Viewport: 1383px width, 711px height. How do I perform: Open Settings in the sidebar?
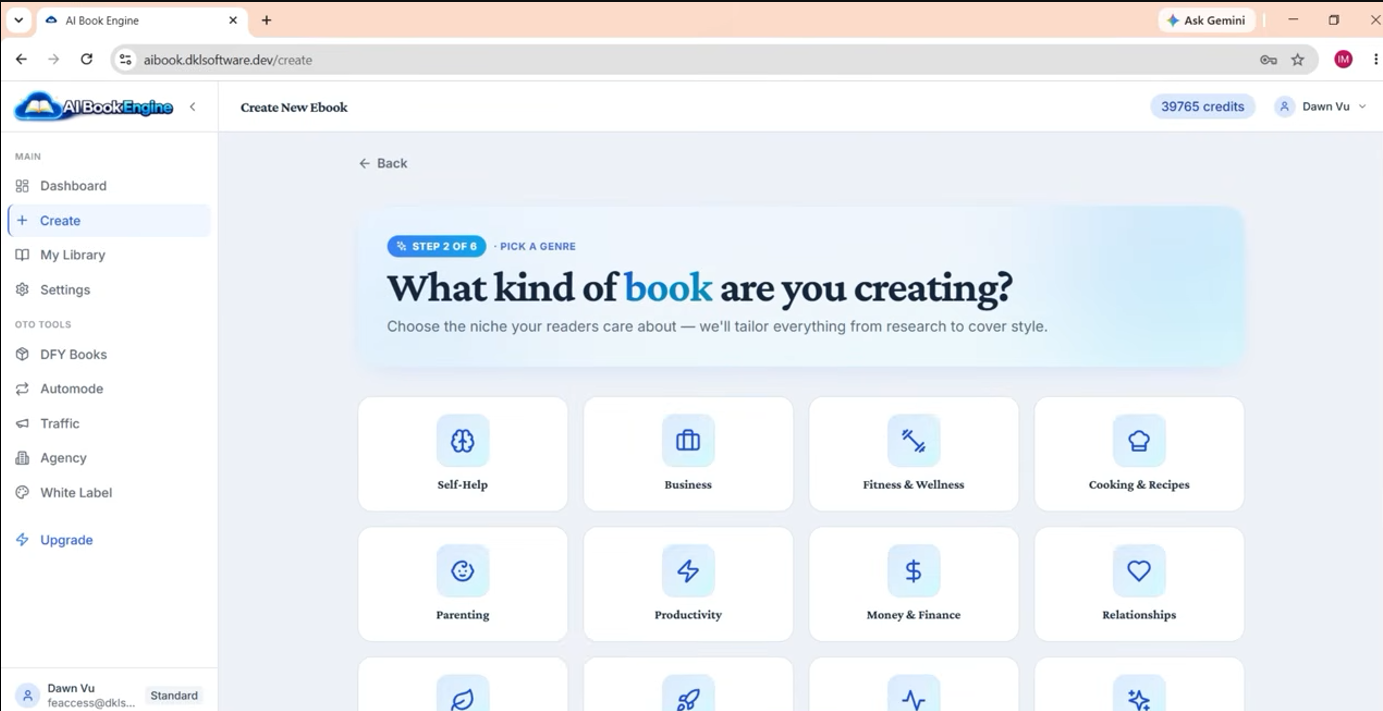pos(109,290)
